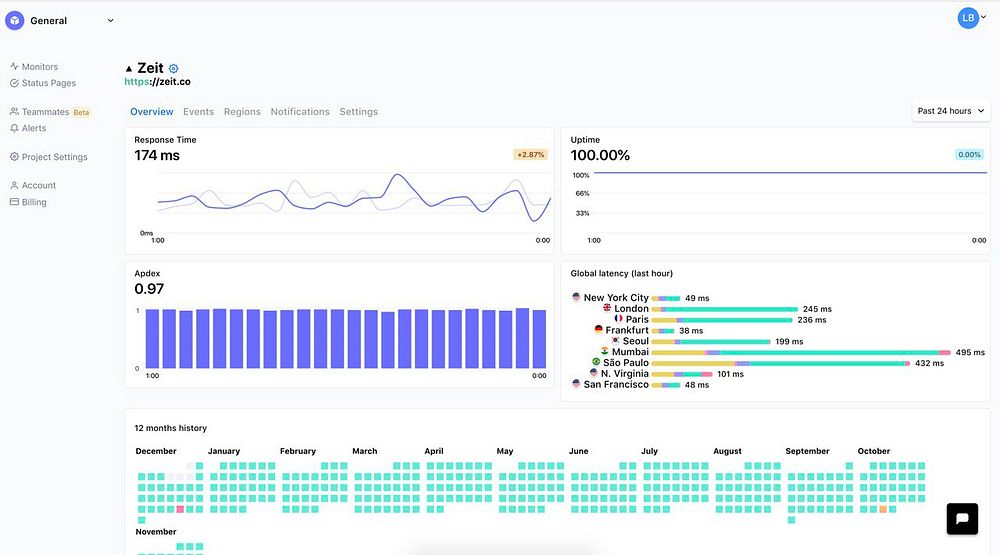
Task: Open the chat widget button
Action: pos(962,518)
